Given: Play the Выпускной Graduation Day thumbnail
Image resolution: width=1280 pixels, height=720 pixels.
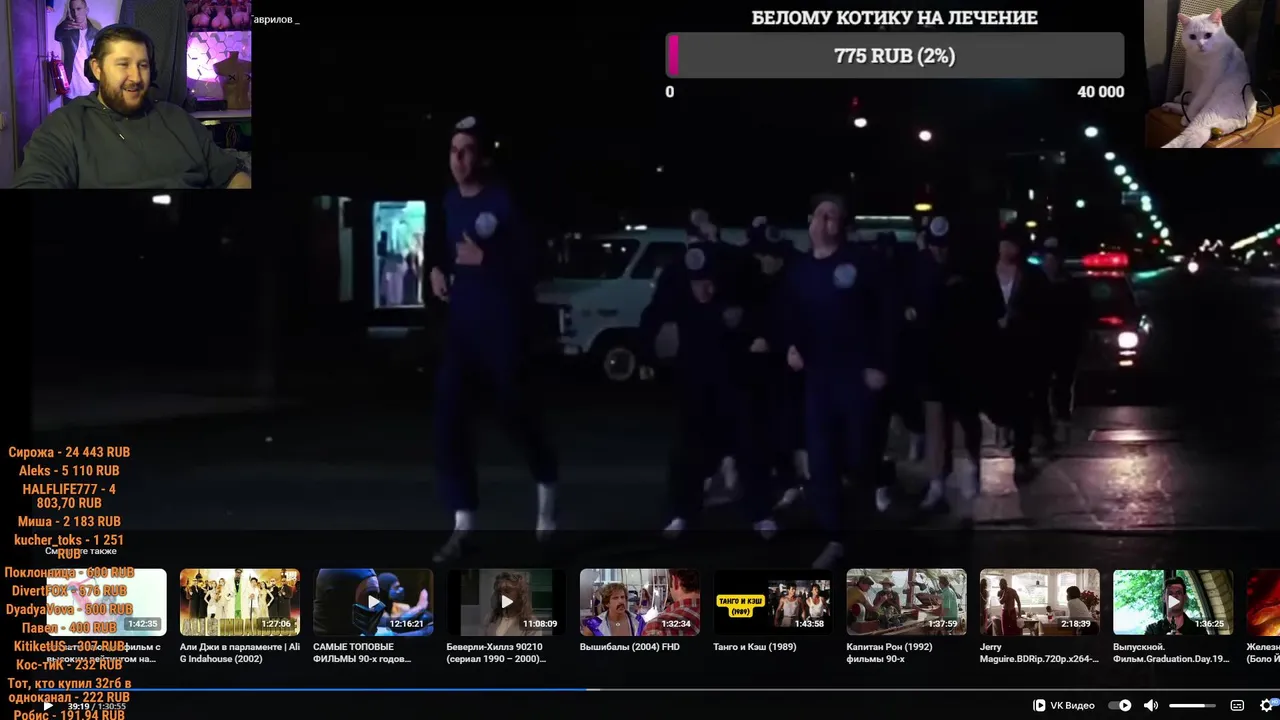Looking at the screenshot, I should click(1173, 602).
